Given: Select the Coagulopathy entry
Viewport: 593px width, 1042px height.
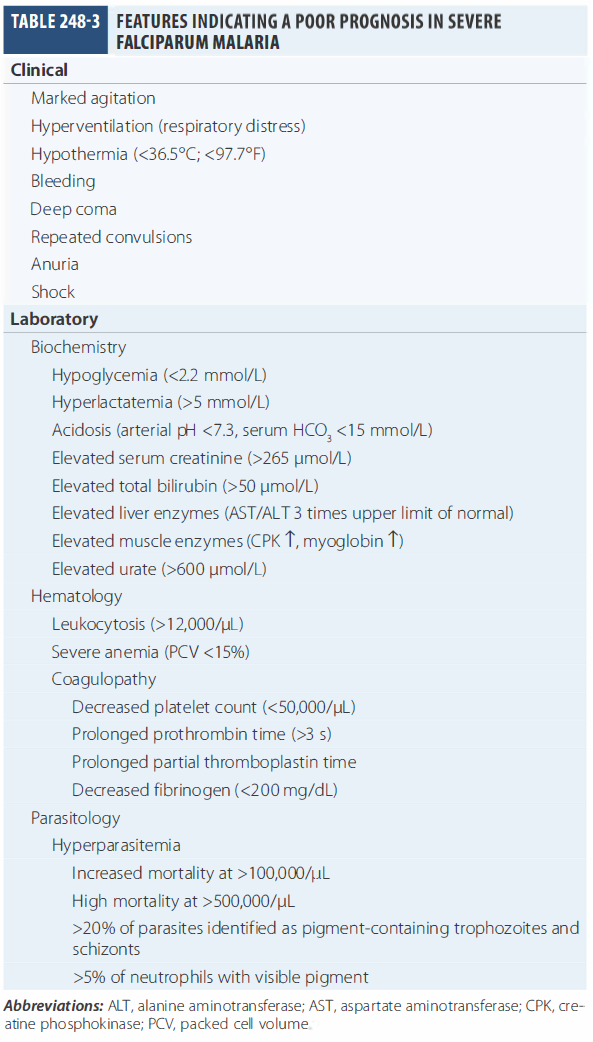Looking at the screenshot, I should (x=104, y=680).
